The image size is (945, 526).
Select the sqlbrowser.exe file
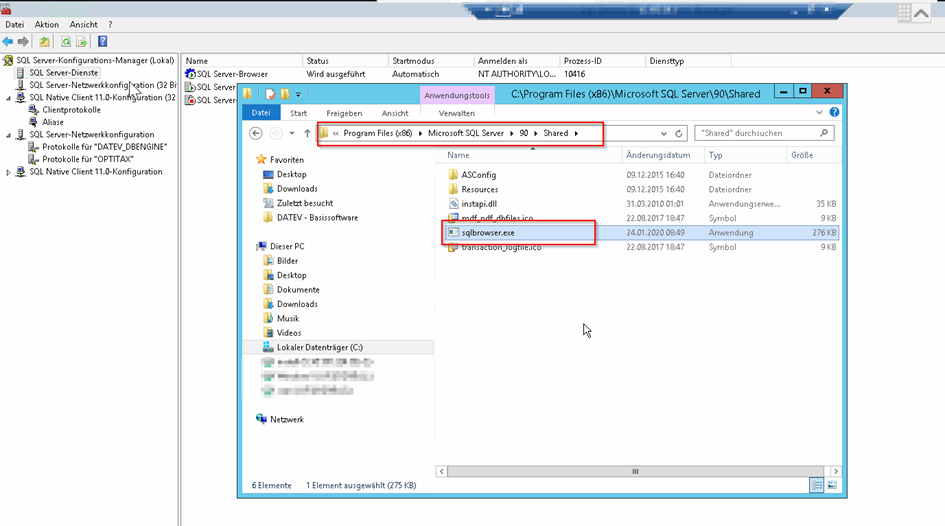(x=486, y=233)
